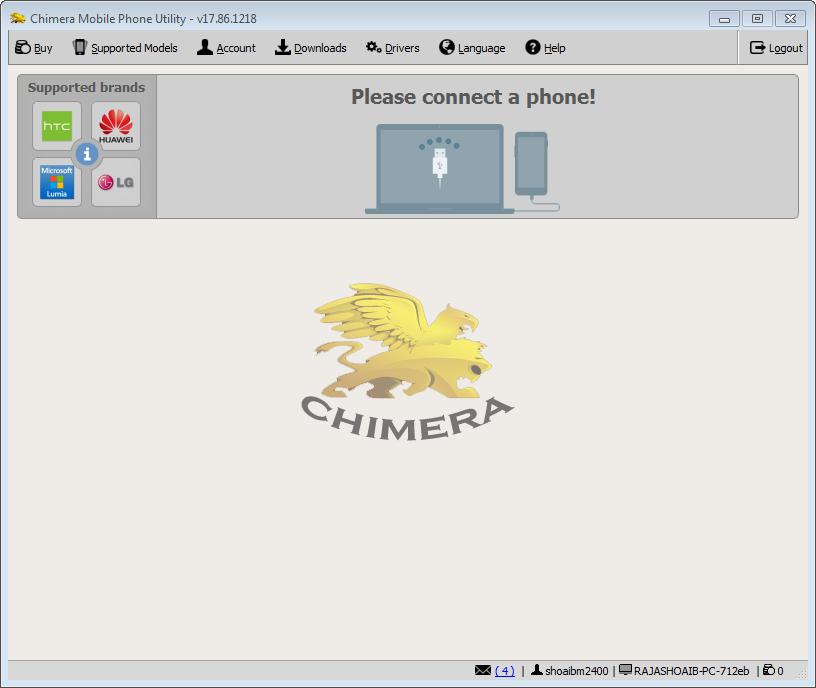Open the Downloads section

point(311,48)
